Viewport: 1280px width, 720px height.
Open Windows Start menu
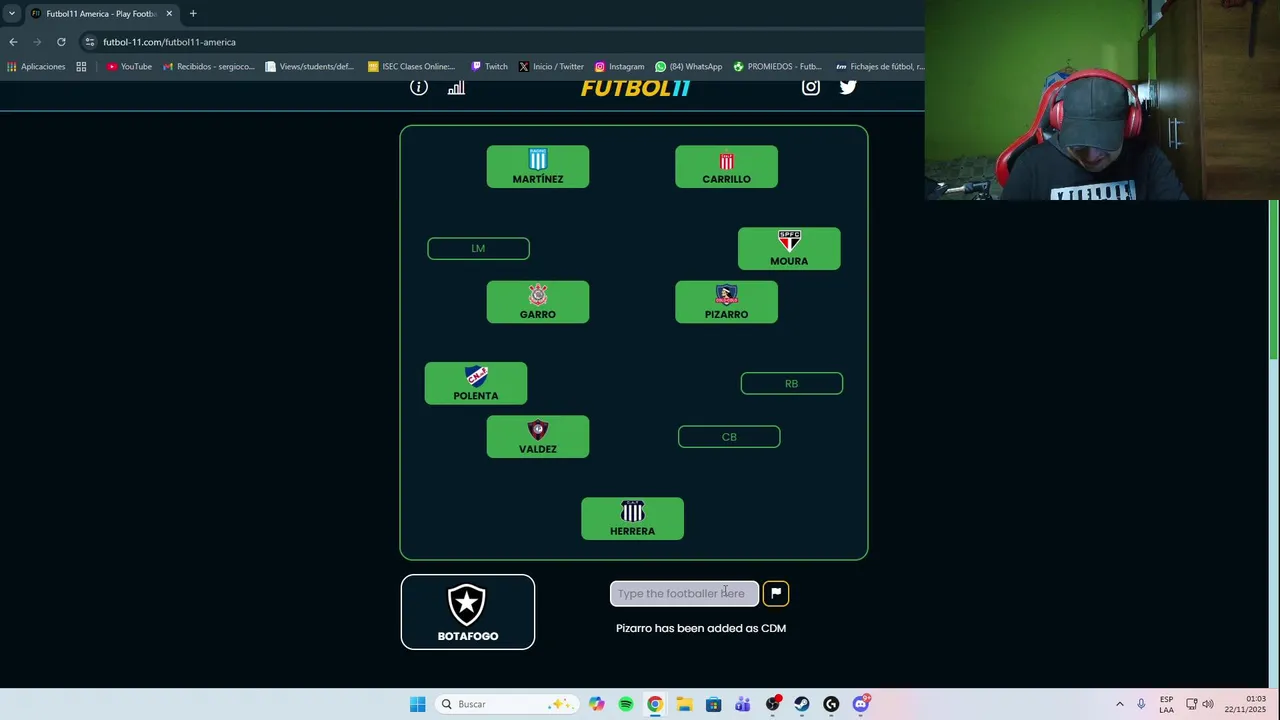pos(417,704)
